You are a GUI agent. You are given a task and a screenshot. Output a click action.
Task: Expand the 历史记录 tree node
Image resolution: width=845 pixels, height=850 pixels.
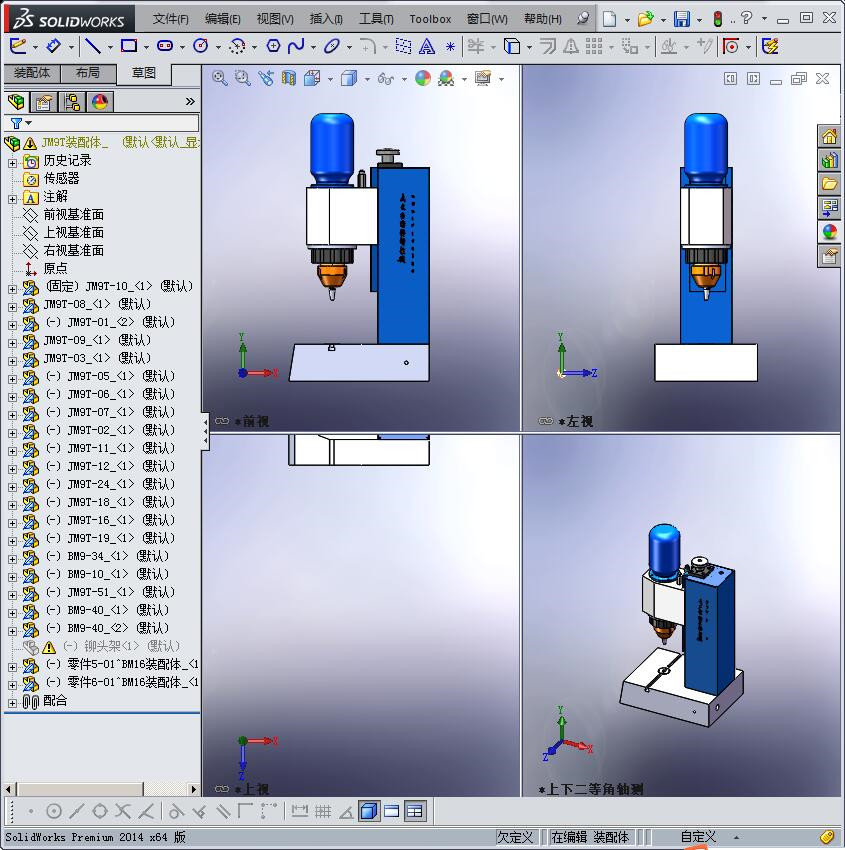[x=12, y=162]
